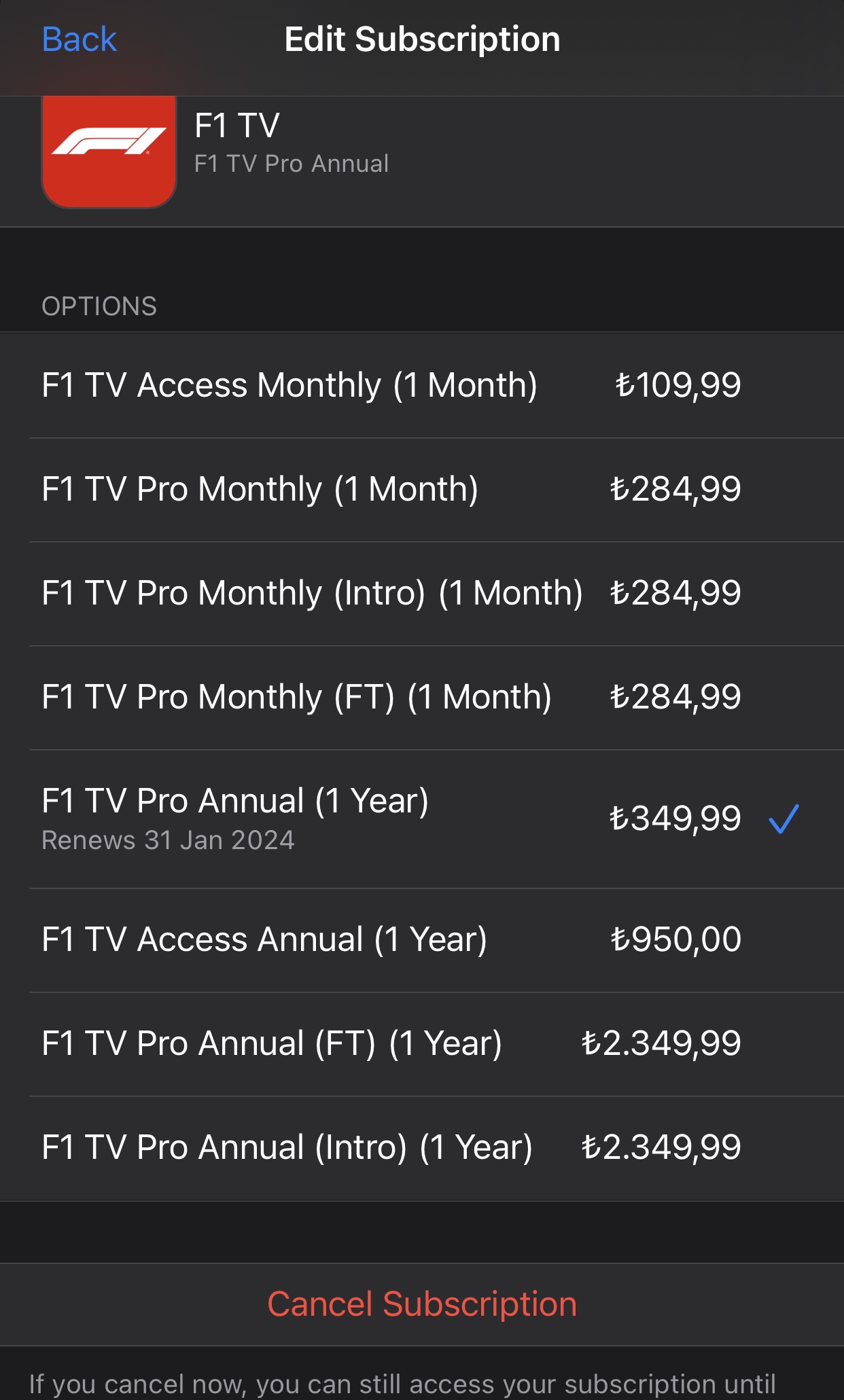Click the blue checkmark beside Pro Annual
Viewport: 844px width, 1400px height.
point(784,819)
